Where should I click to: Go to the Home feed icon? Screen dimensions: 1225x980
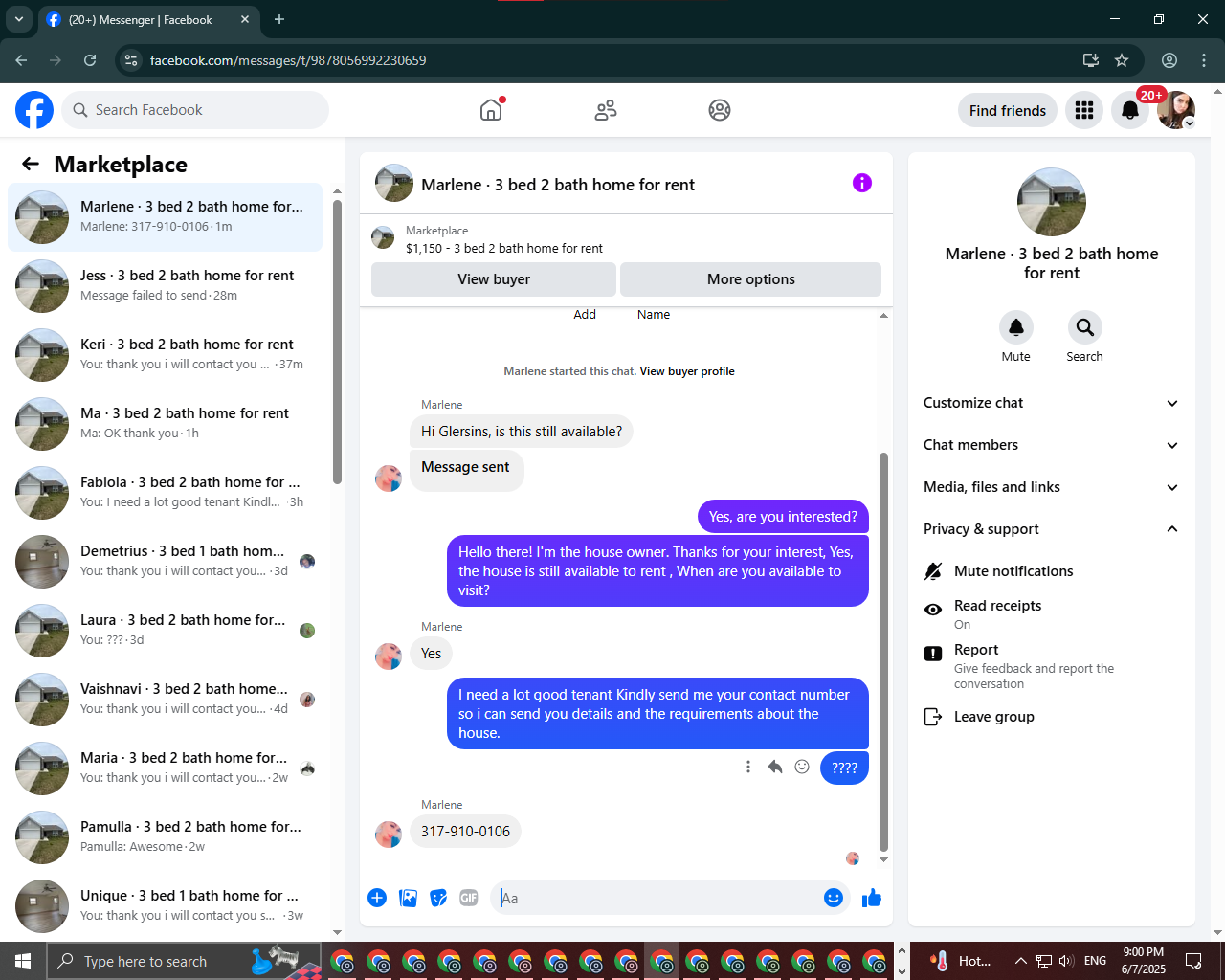pos(491,110)
